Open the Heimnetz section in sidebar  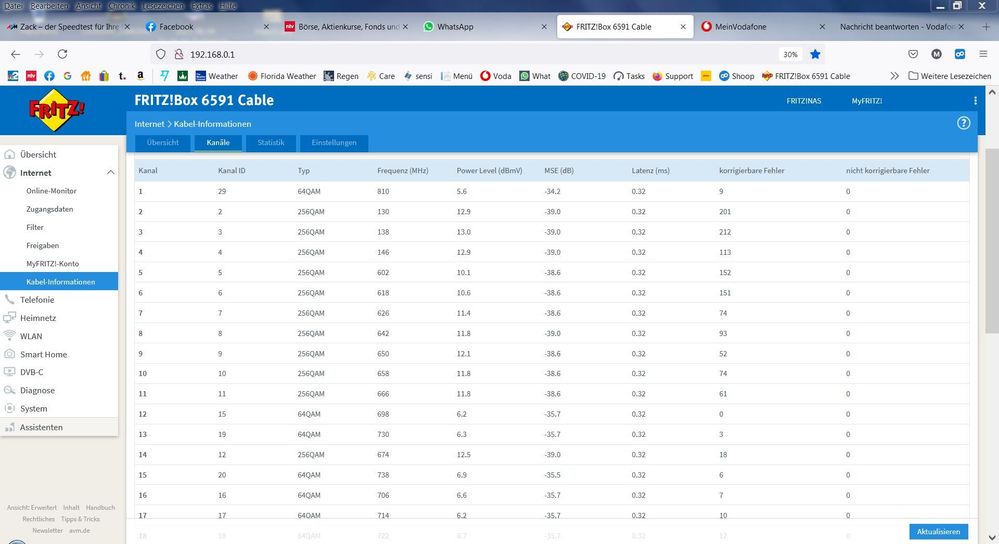pyautogui.click(x=38, y=318)
